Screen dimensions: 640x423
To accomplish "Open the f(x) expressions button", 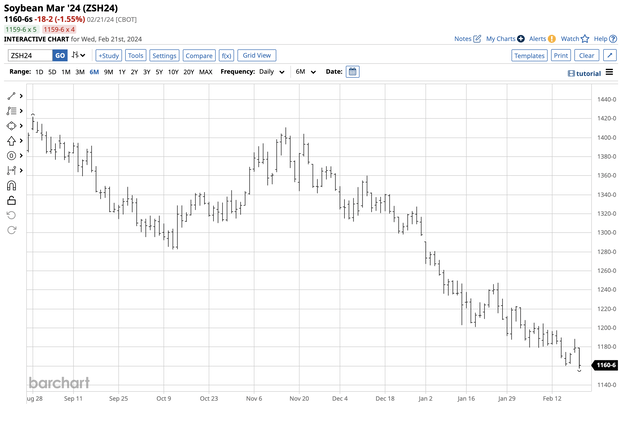I will pyautogui.click(x=227, y=56).
